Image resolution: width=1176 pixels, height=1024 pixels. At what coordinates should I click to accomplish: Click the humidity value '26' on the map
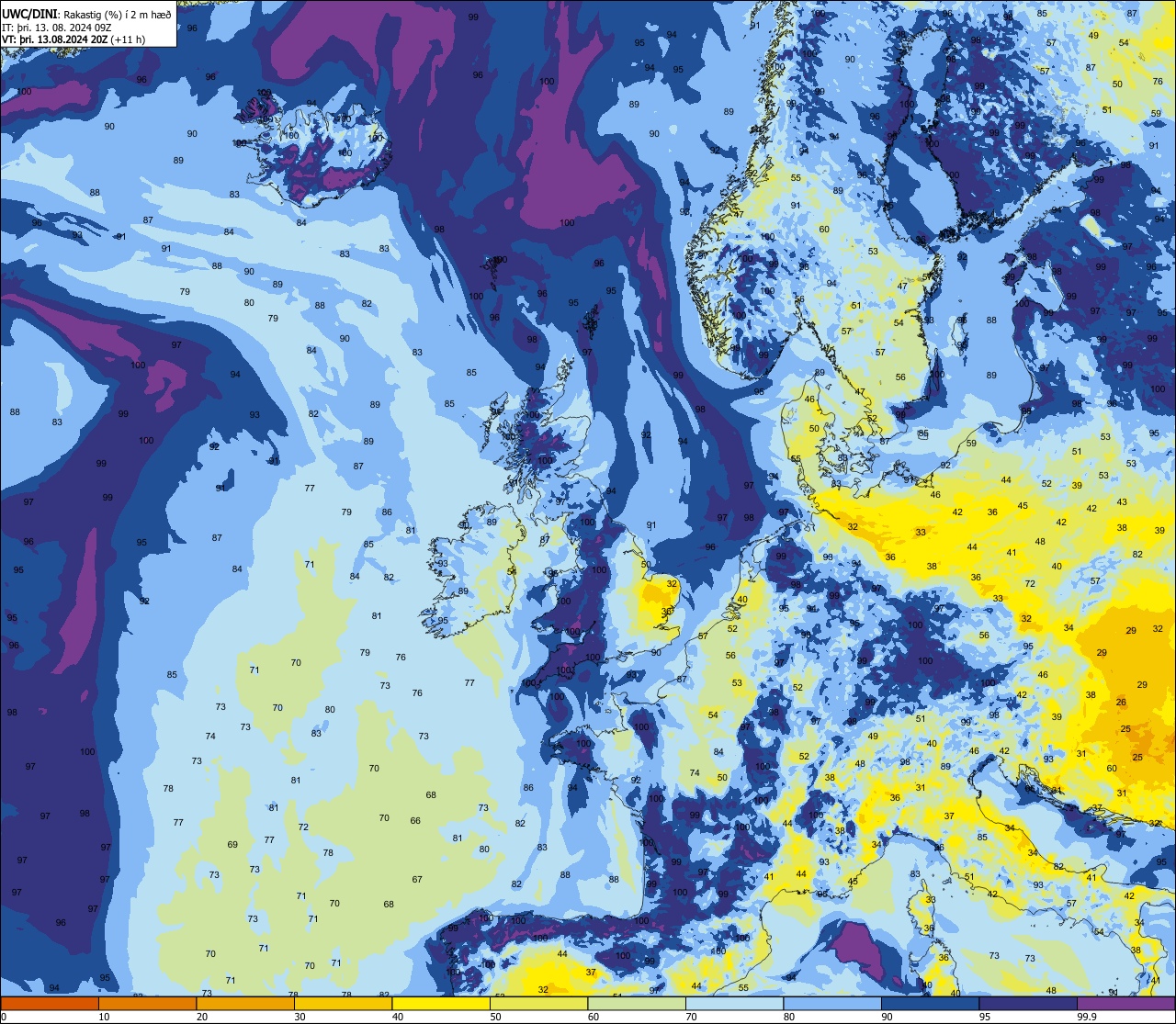coord(1121,703)
